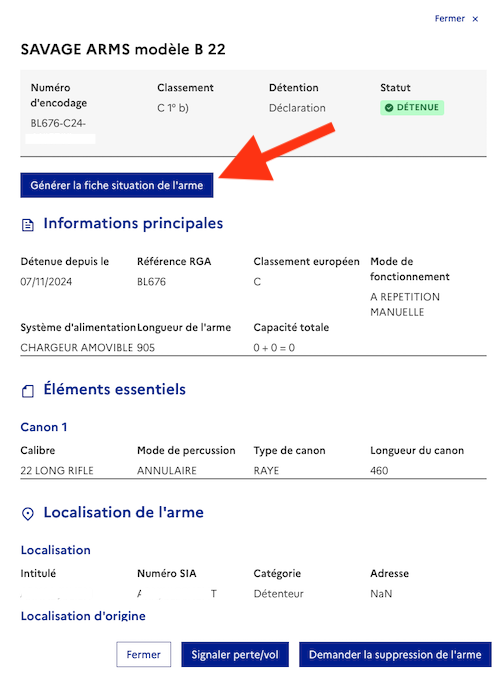Image resolution: width=500 pixels, height=676 pixels.
Task: Generate the weapon situation sheet
Action: pyautogui.click(x=117, y=185)
